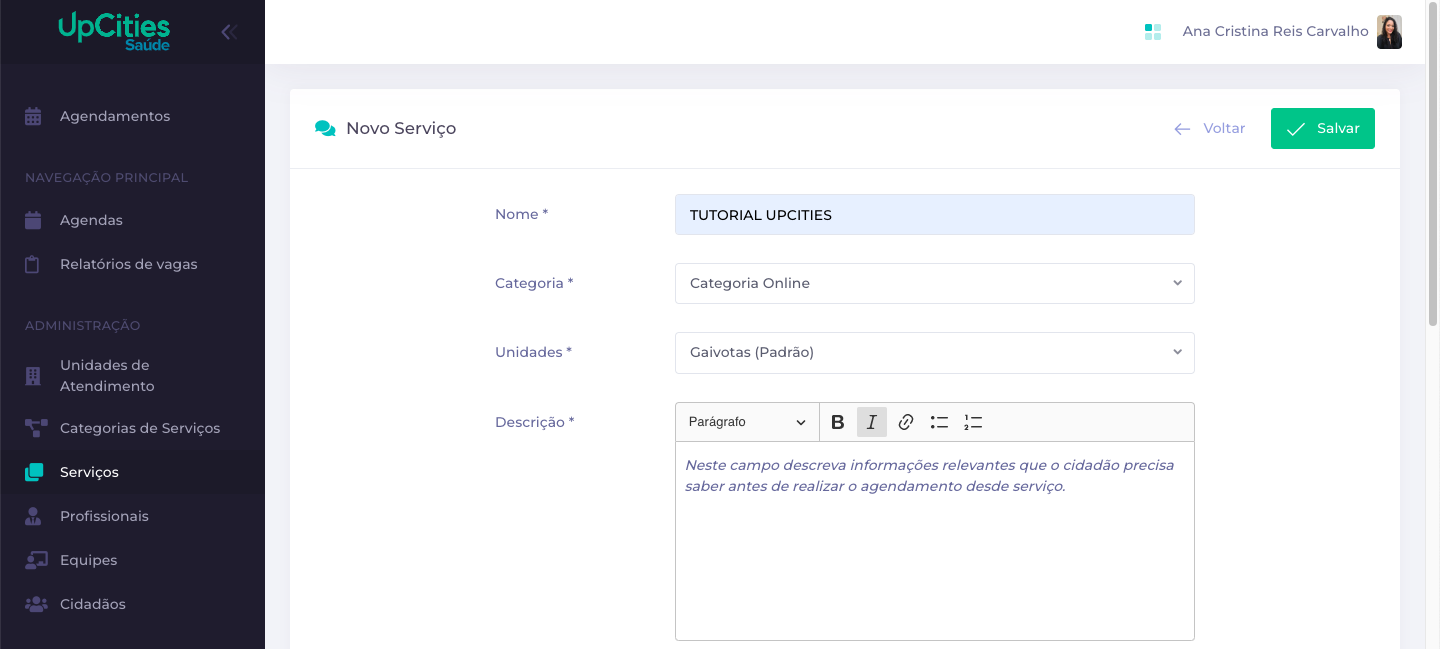The image size is (1440, 649).
Task: Click the Voltar back link
Action: pyautogui.click(x=1224, y=128)
